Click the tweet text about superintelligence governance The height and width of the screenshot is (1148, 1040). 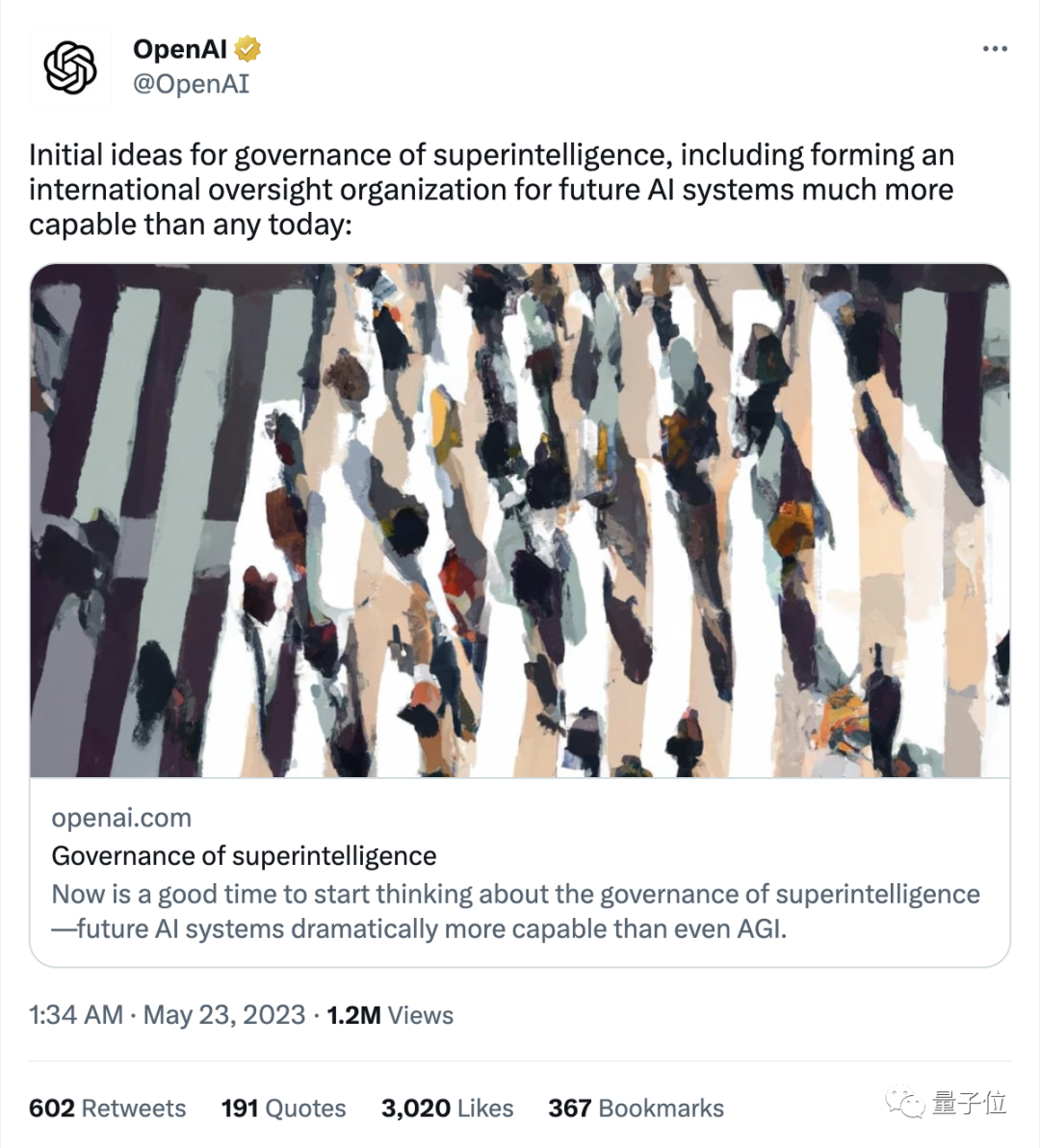point(491,190)
